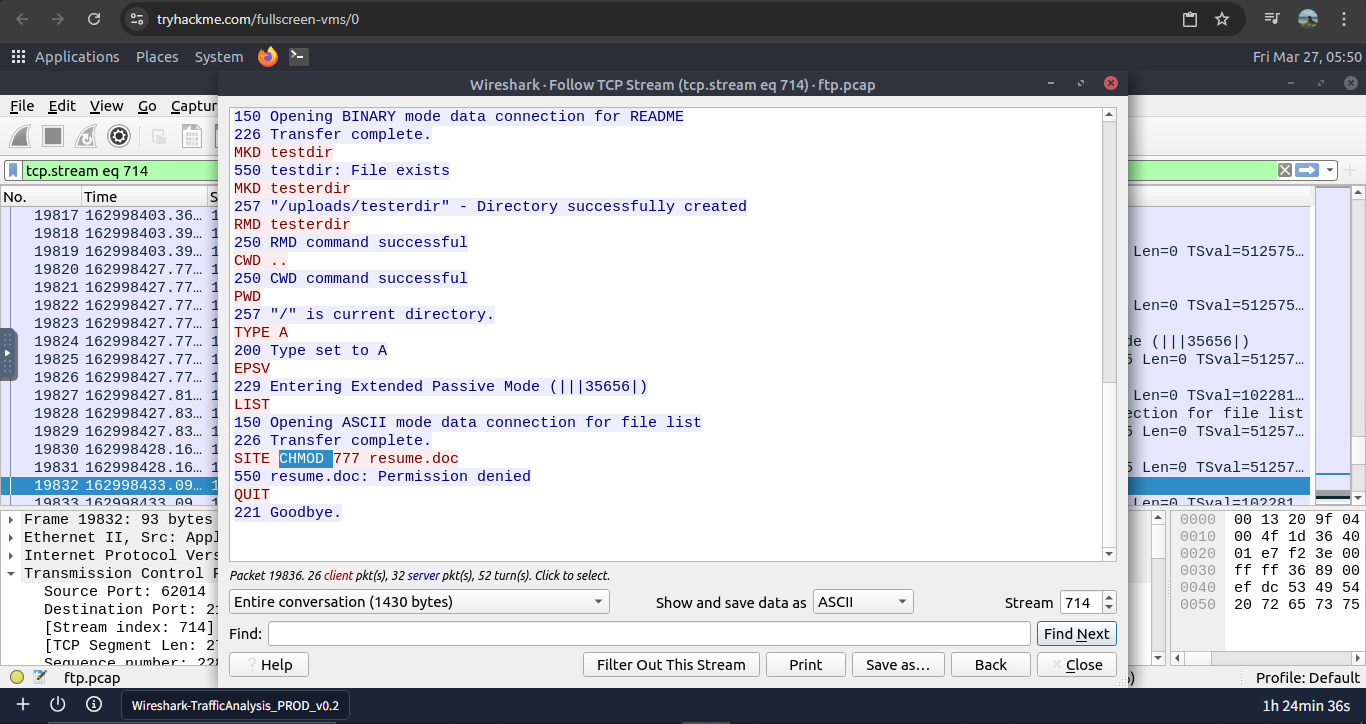Open the Edit menu
Screen dimensions: 1366x724
click(x=62, y=106)
